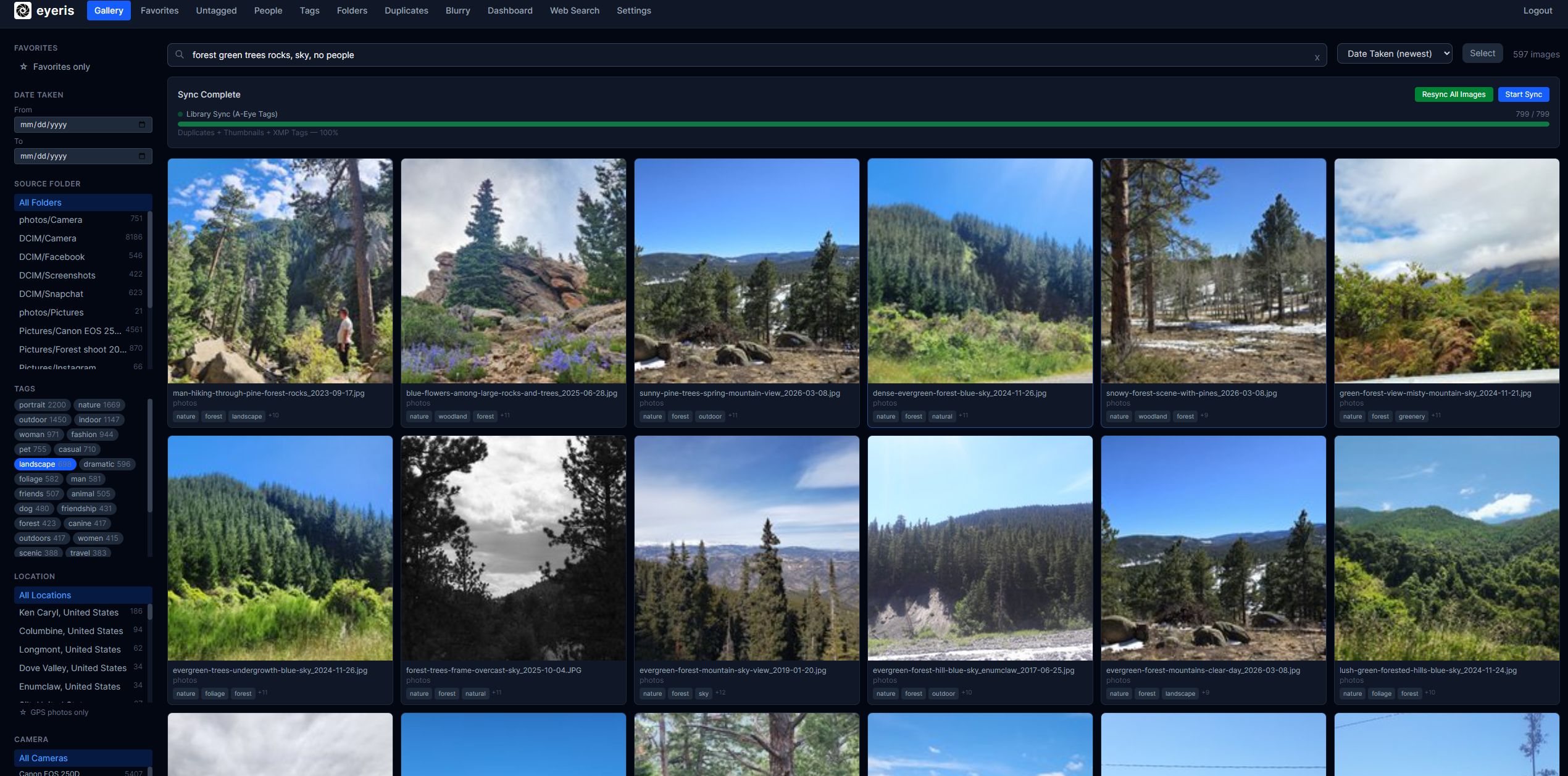The width and height of the screenshot is (1568, 776).
Task: Filter by DCIM/Snapchat folder
Action: point(80,294)
